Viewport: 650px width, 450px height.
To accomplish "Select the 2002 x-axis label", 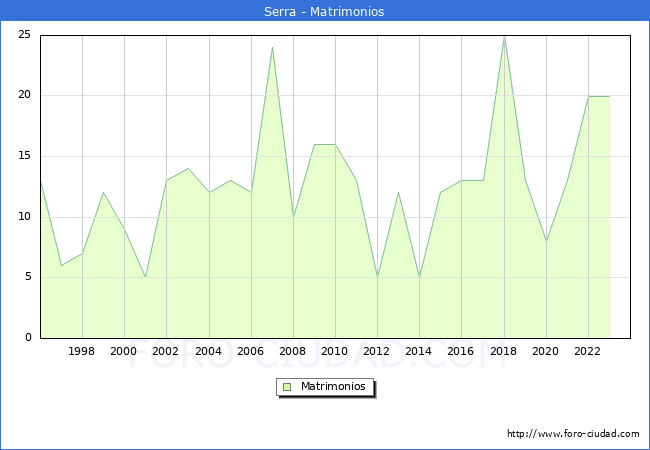I will click(165, 351).
